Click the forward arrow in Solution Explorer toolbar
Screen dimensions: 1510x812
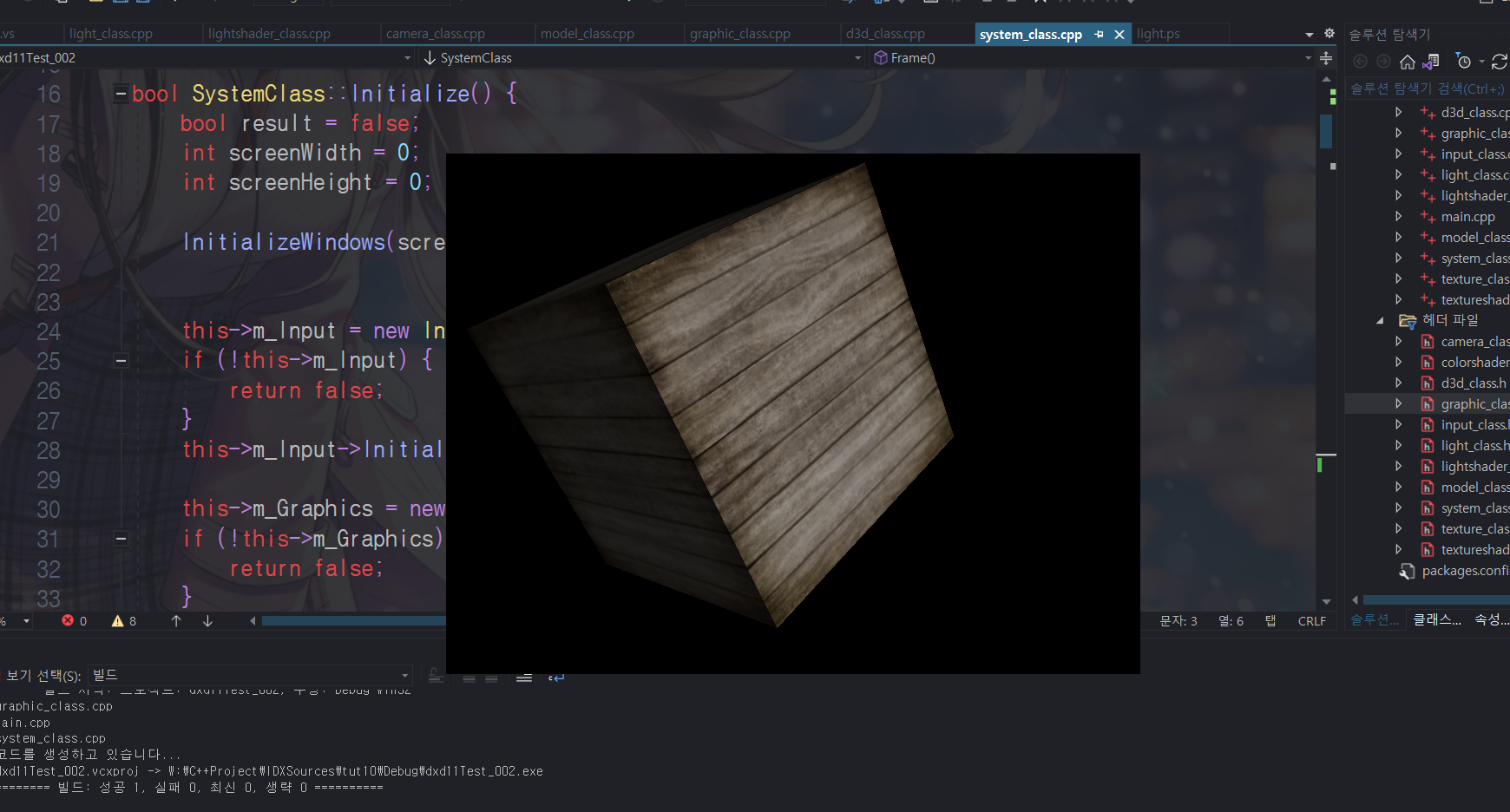[1383, 62]
